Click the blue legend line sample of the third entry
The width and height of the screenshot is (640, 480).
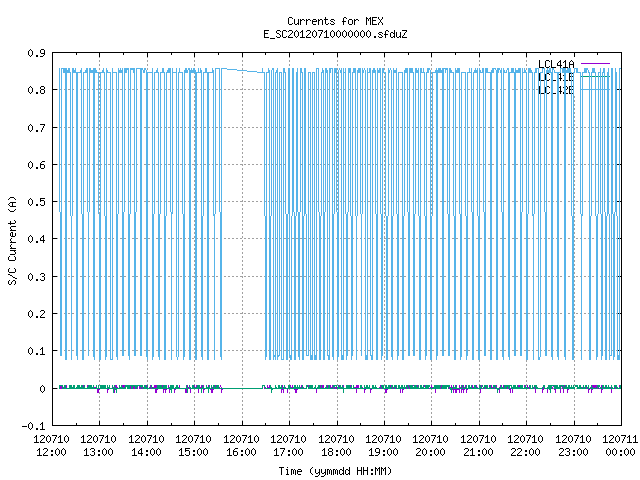pos(595,89)
